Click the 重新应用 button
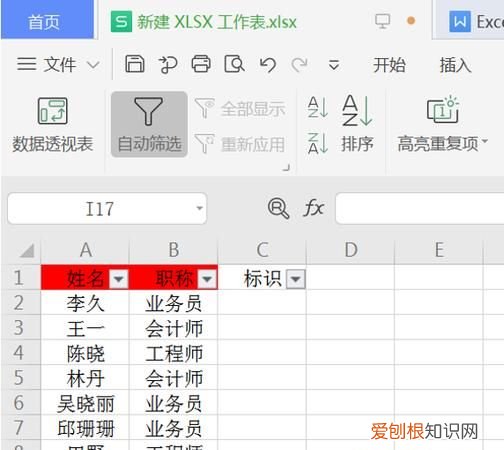 coord(239,144)
